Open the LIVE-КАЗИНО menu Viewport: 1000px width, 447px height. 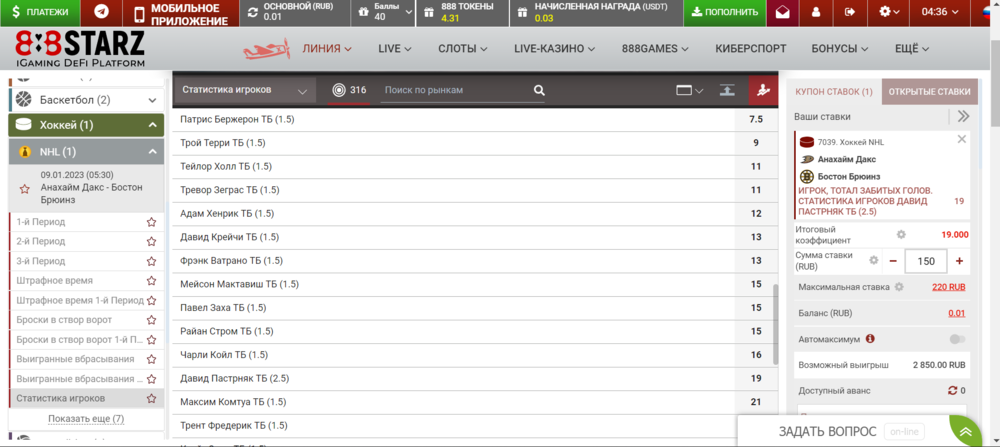(x=555, y=48)
